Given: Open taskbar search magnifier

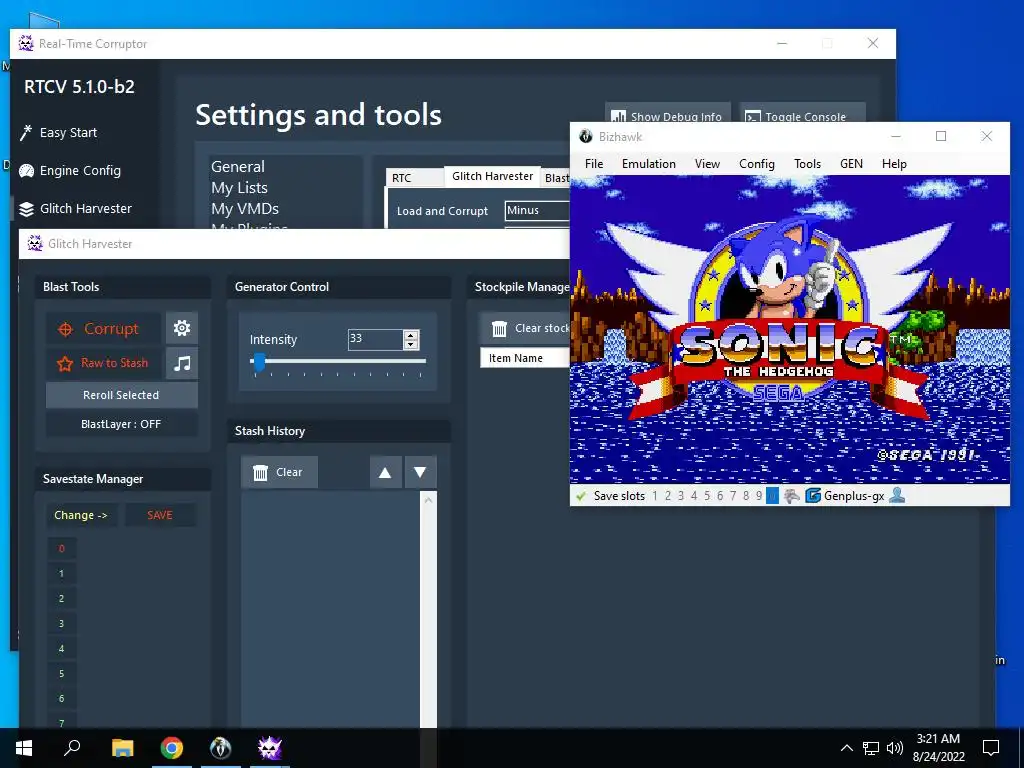Looking at the screenshot, I should (72, 748).
